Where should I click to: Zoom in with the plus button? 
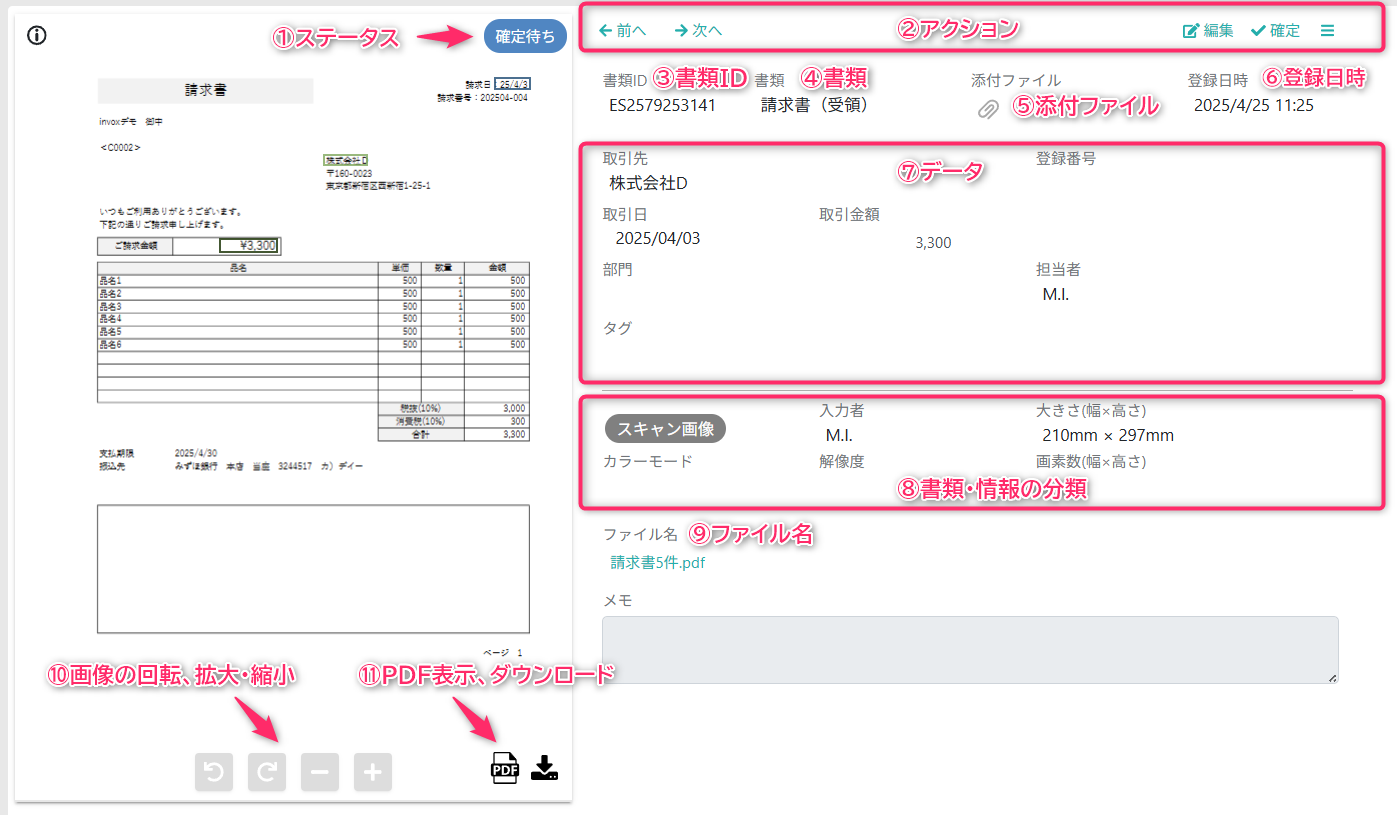373,772
